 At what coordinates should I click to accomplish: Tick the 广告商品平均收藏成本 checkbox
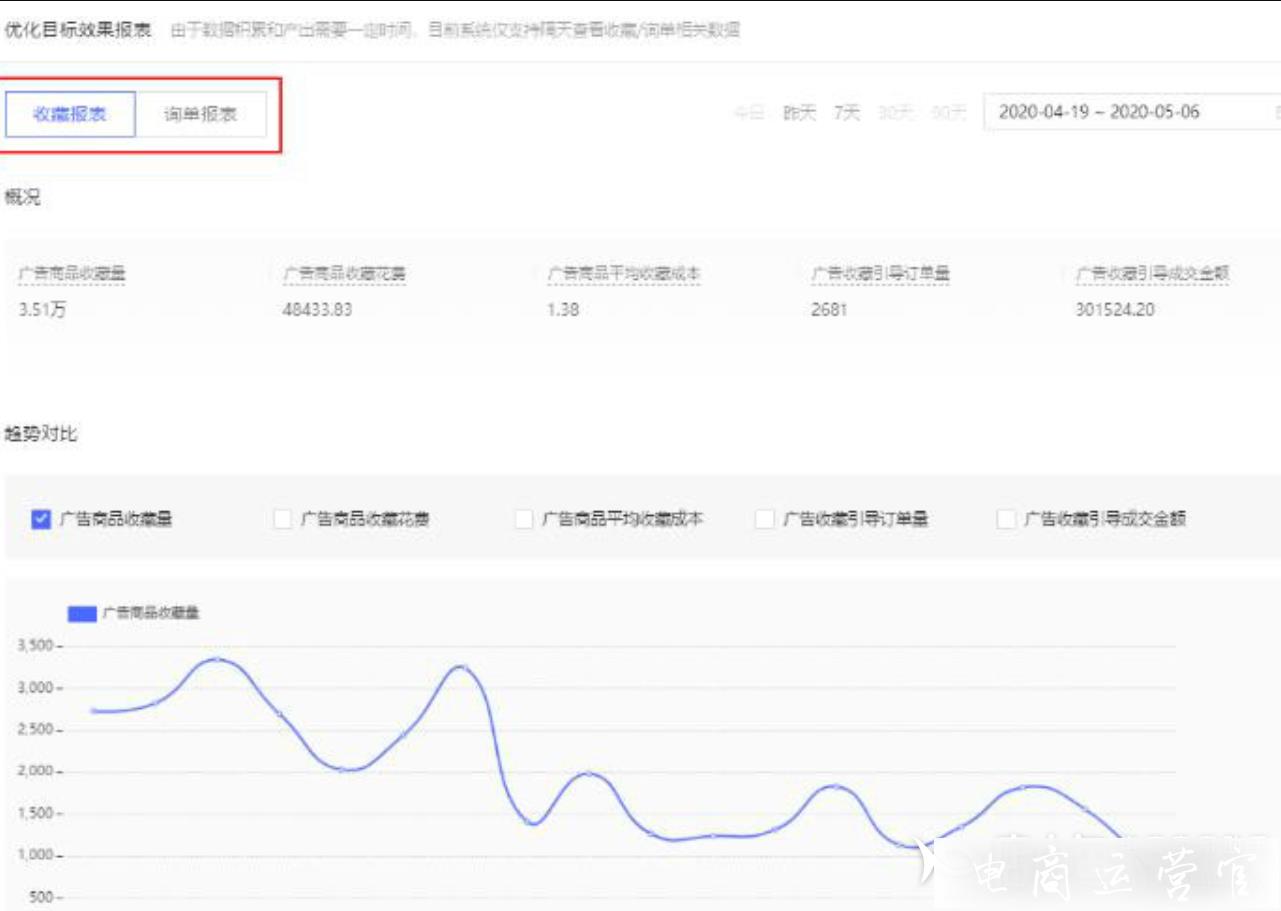pyautogui.click(x=524, y=519)
